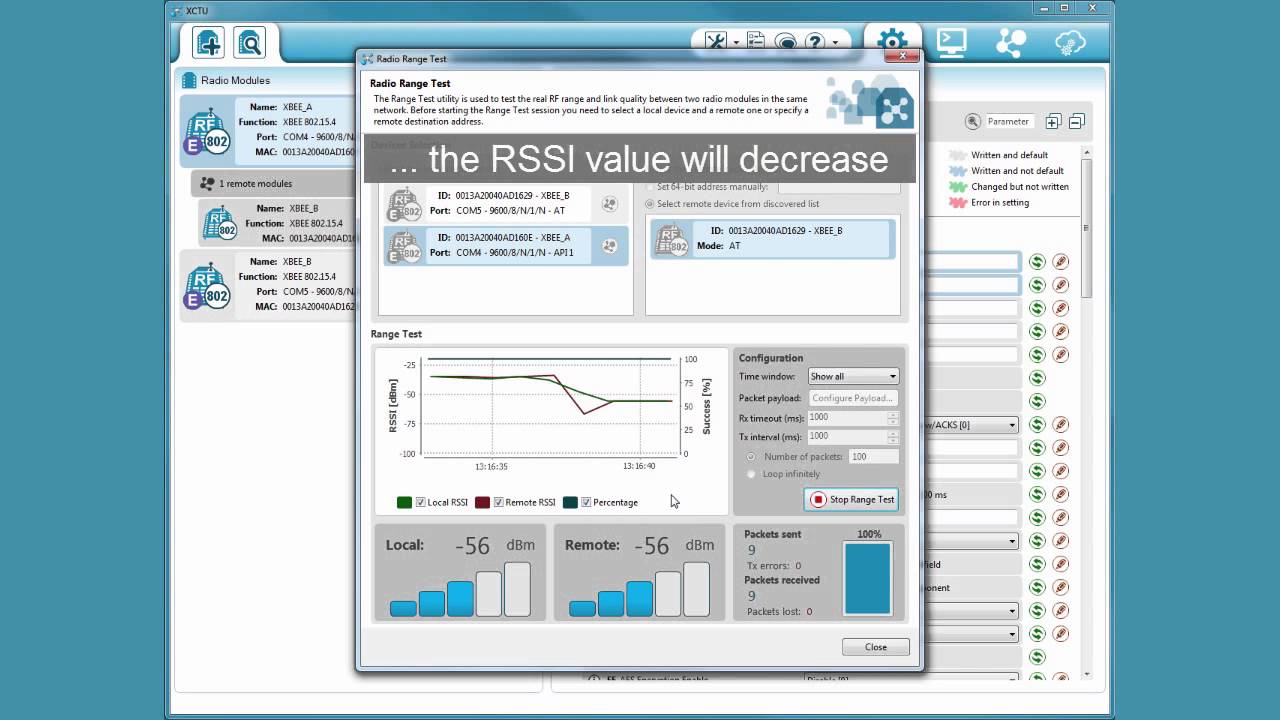The width and height of the screenshot is (1280, 720).
Task: Click the Add radio module icon
Action: (x=208, y=43)
